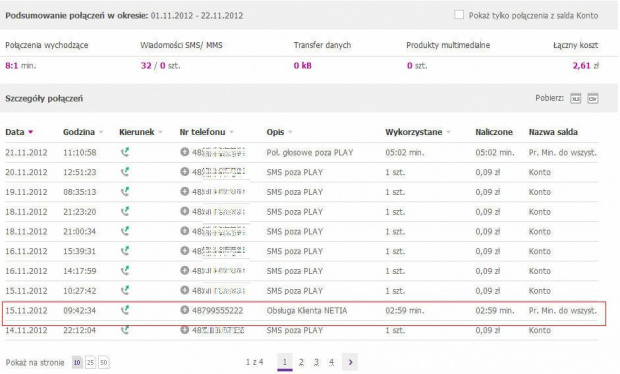The image size is (620, 374).
Task: Click '1 z 4' page indicator
Action: point(254,362)
